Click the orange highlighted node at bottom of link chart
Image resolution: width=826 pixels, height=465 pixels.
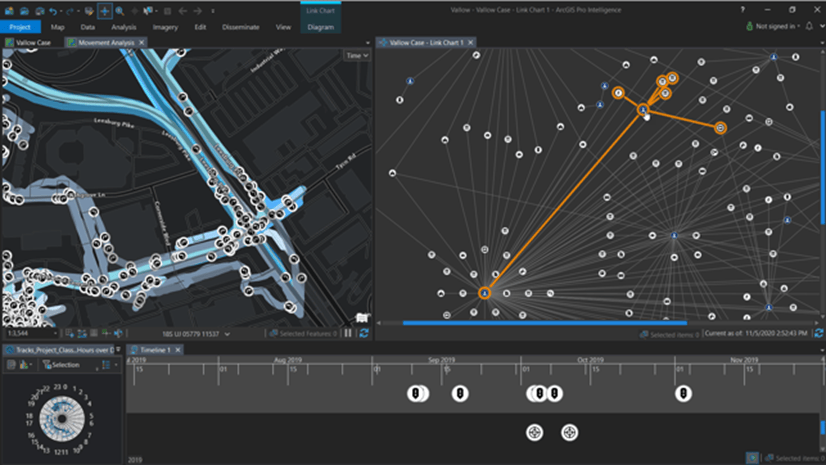click(x=485, y=293)
